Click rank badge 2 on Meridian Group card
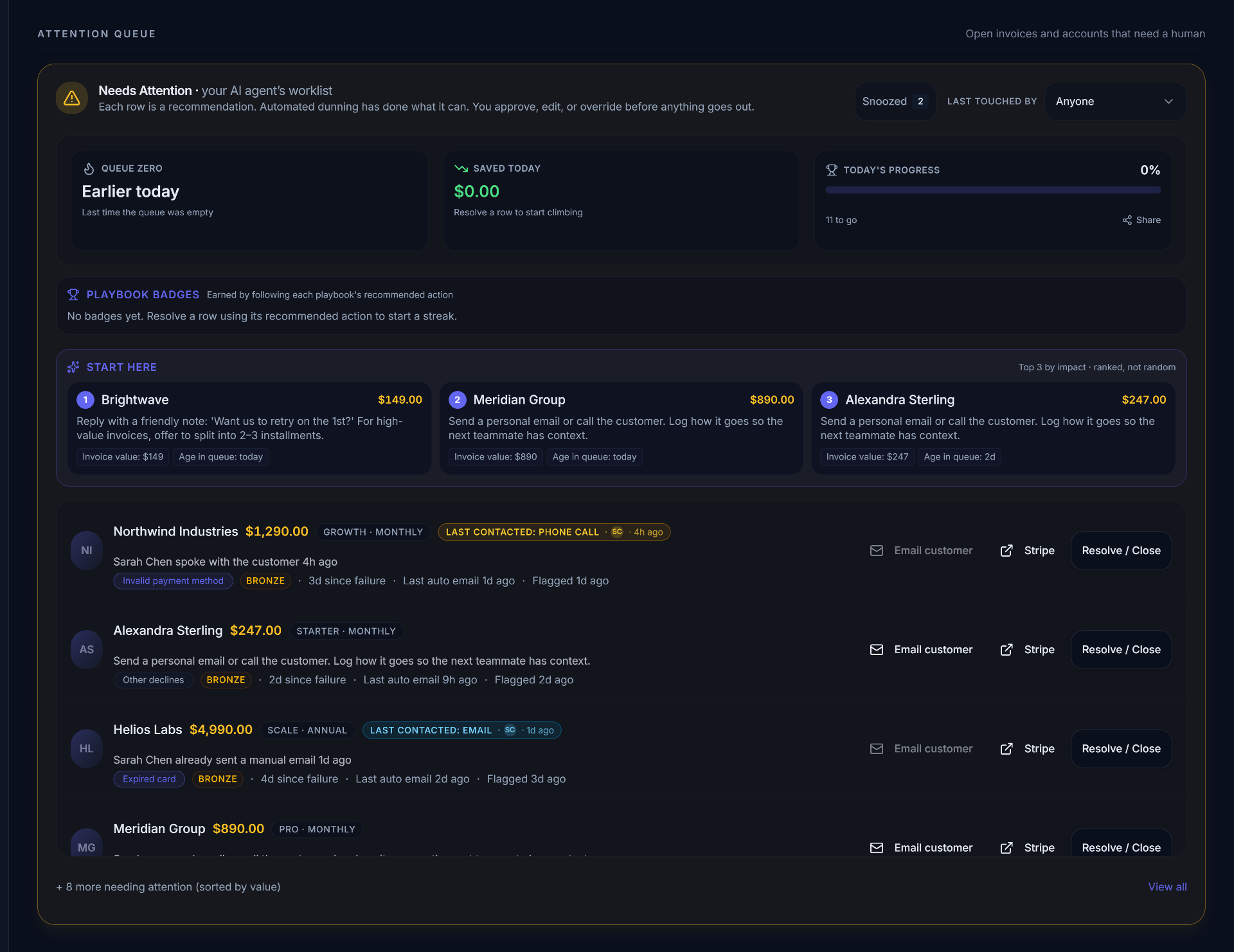The height and width of the screenshot is (952, 1234). (x=458, y=400)
